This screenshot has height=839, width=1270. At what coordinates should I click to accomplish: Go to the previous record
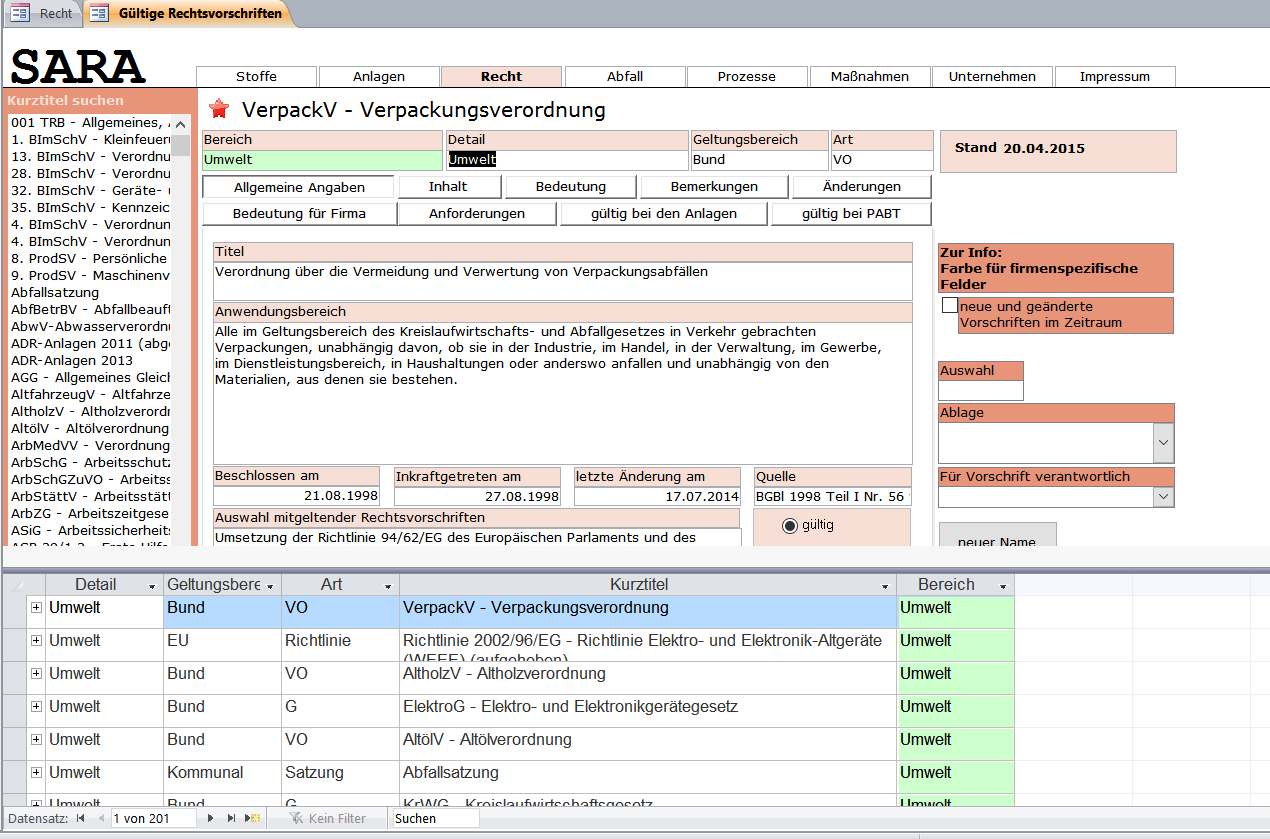[100, 819]
